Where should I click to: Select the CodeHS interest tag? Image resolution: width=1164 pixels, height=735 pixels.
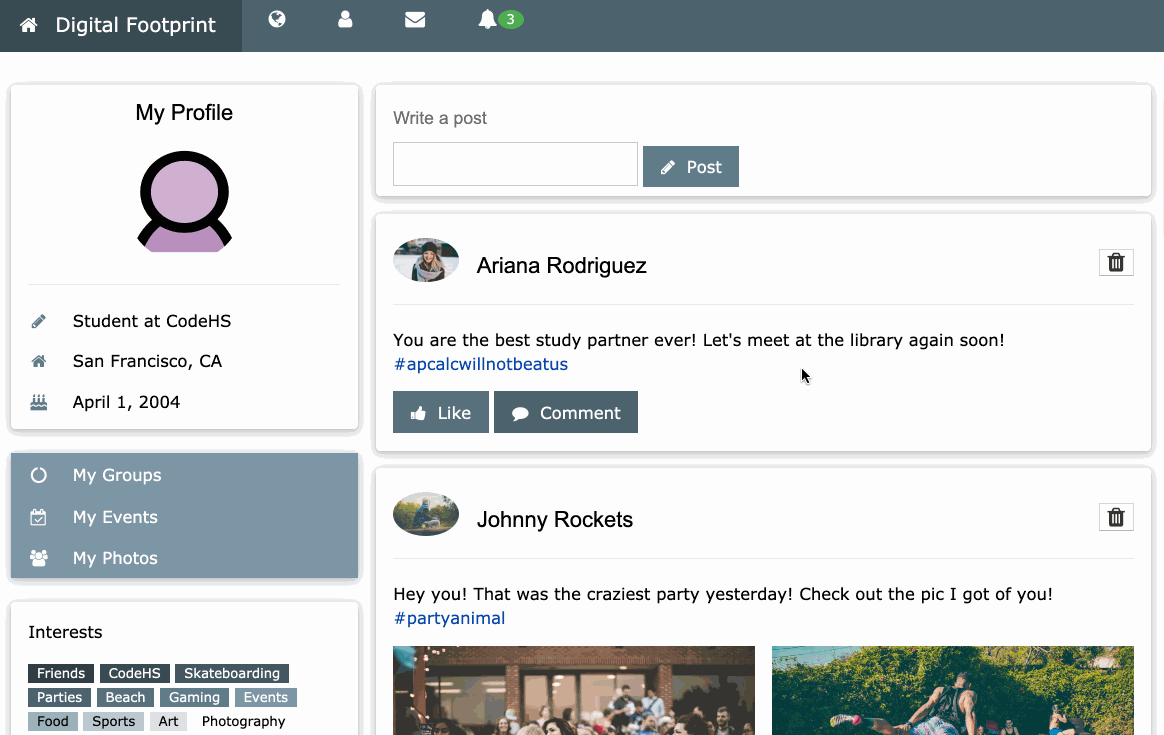tap(134, 673)
